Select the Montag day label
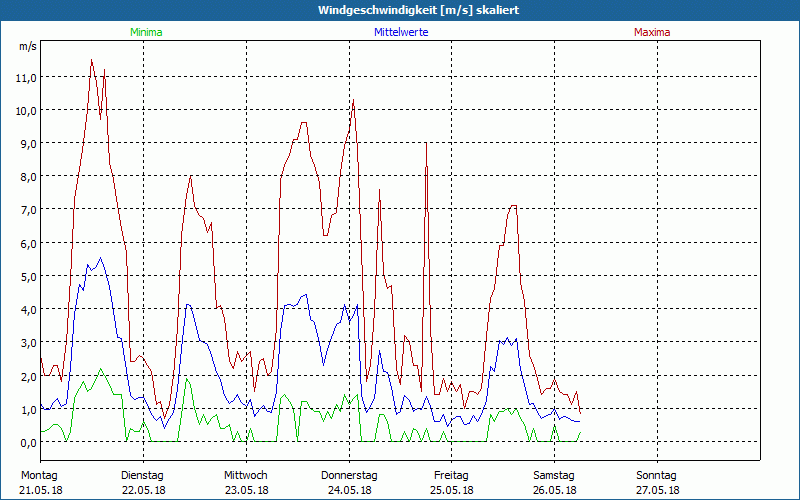This screenshot has width=800, height=500. (40, 475)
